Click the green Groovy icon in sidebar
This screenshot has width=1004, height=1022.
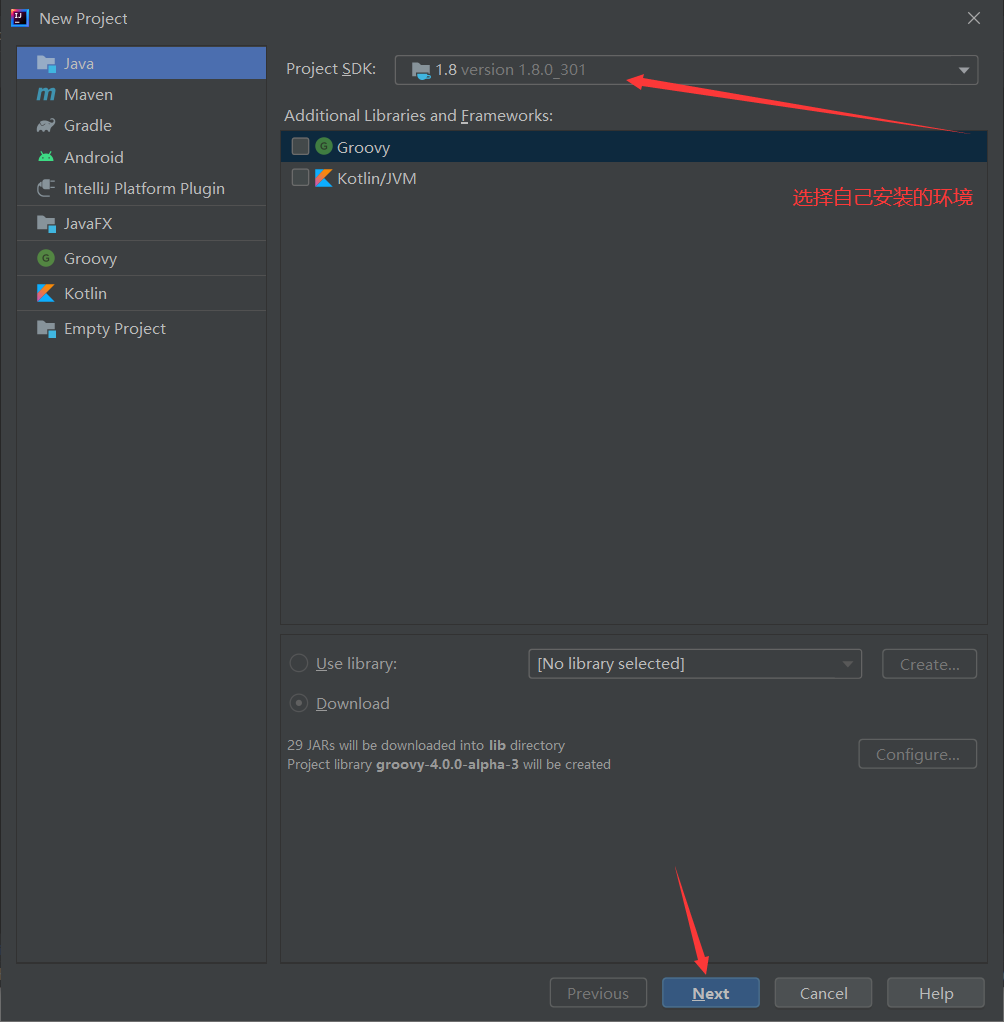click(46, 259)
